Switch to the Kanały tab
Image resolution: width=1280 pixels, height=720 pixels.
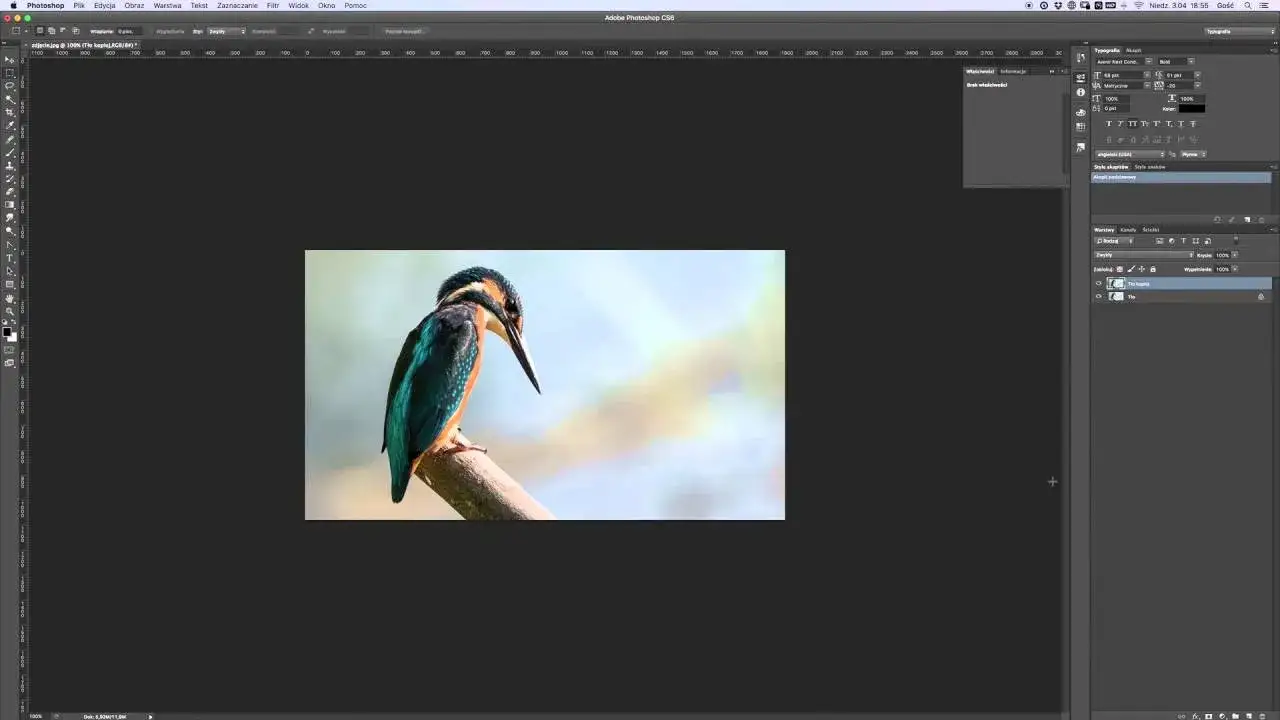[x=1129, y=229]
